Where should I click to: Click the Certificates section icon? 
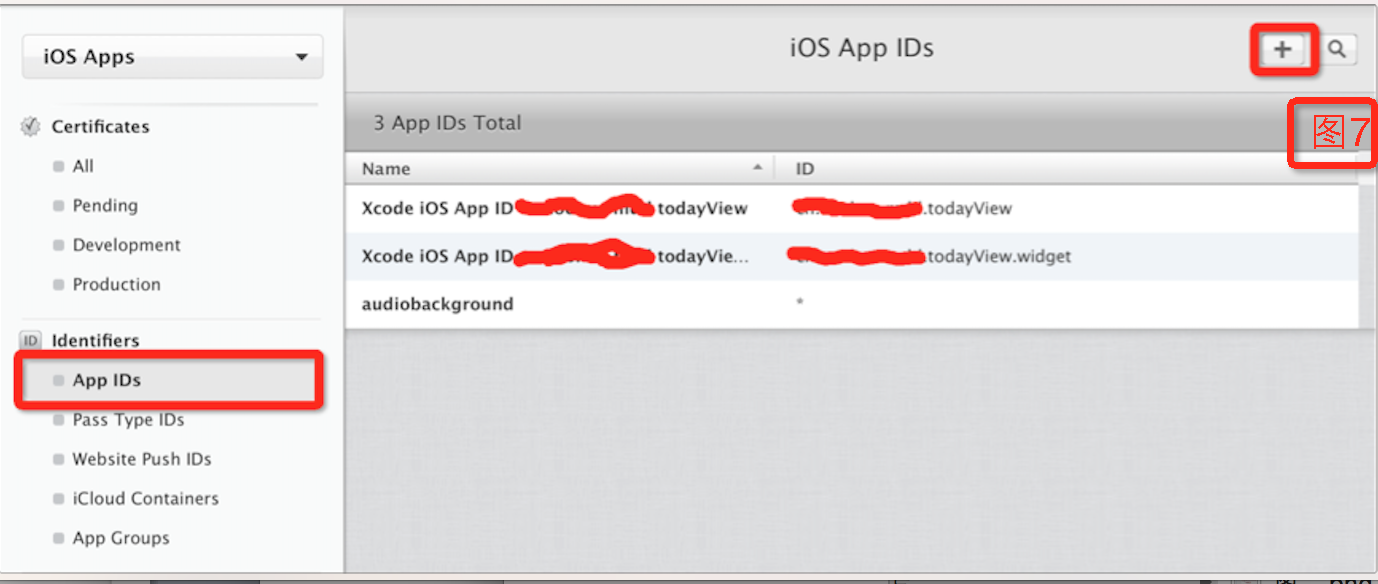point(31,127)
